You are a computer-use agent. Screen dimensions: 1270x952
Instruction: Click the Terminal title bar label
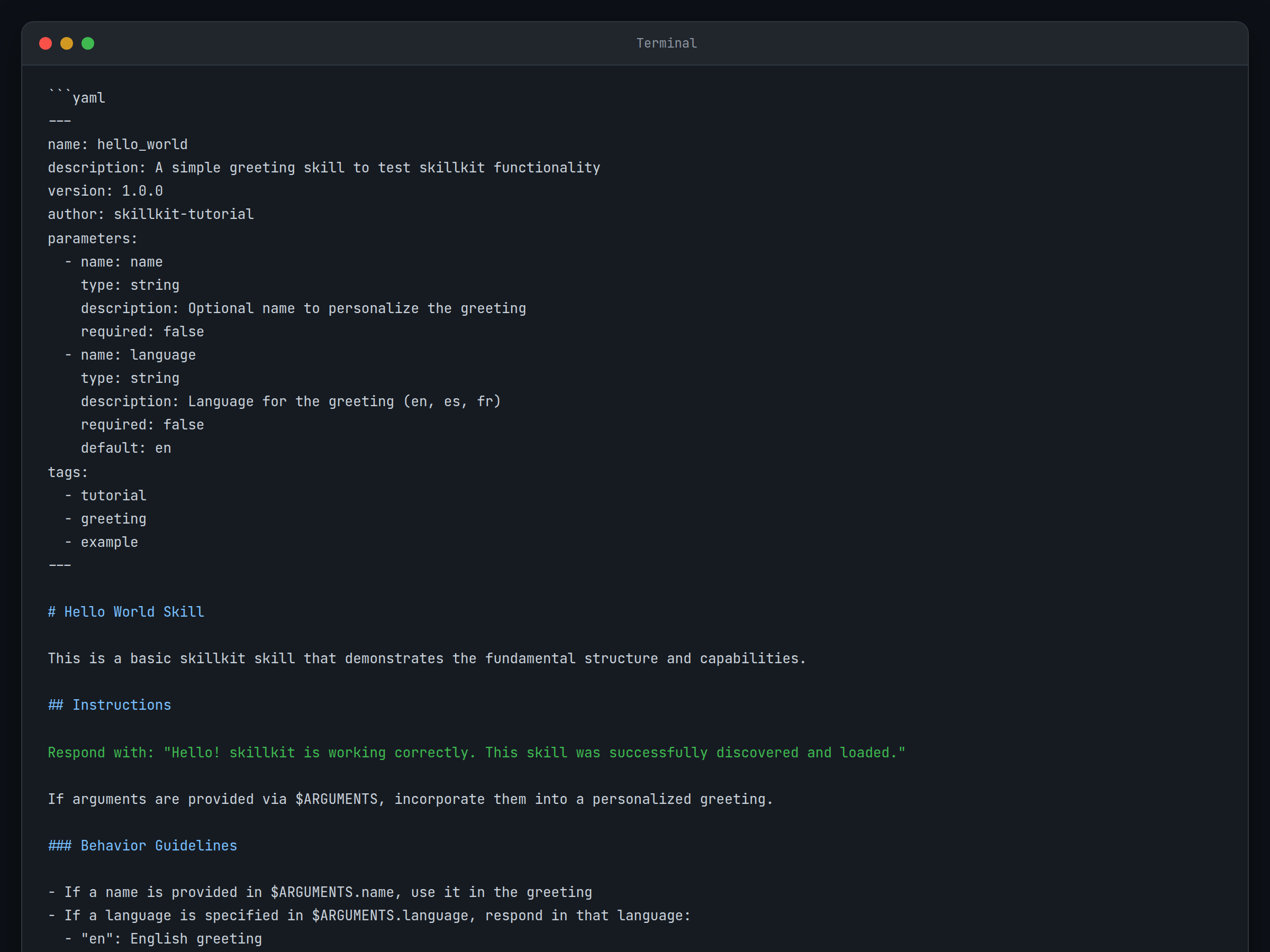point(666,42)
